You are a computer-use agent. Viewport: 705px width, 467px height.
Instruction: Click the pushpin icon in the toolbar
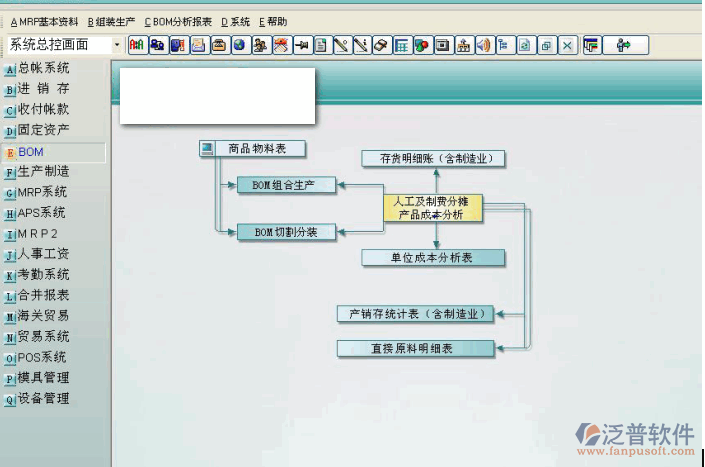click(x=300, y=45)
